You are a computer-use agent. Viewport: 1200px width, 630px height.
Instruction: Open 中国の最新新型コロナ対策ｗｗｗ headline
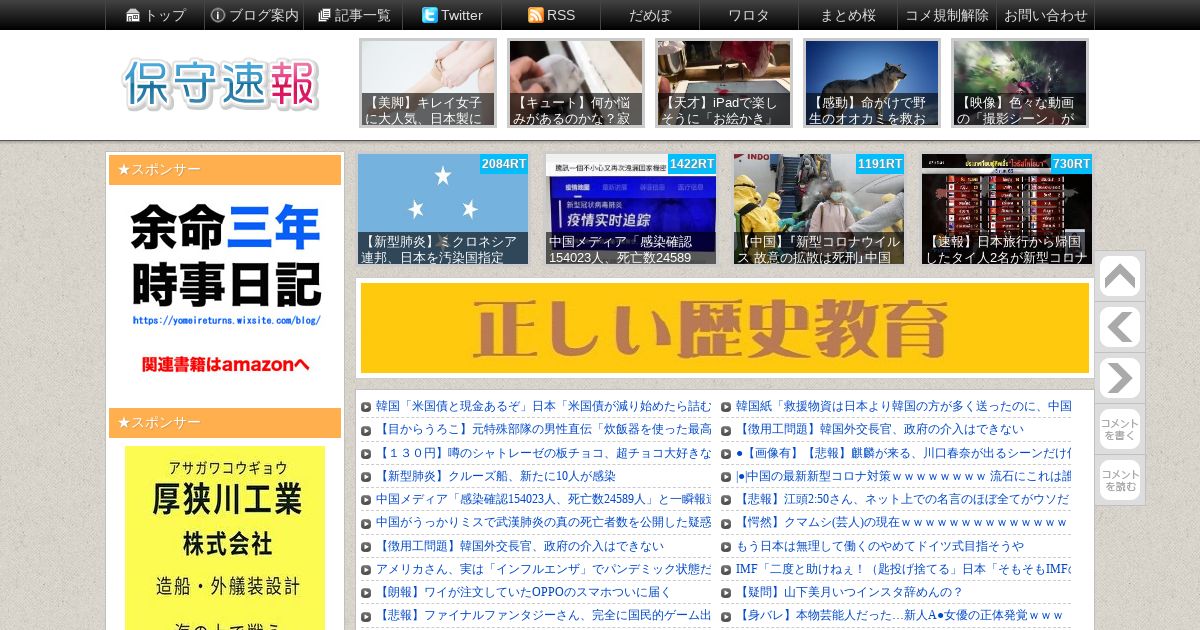click(903, 476)
